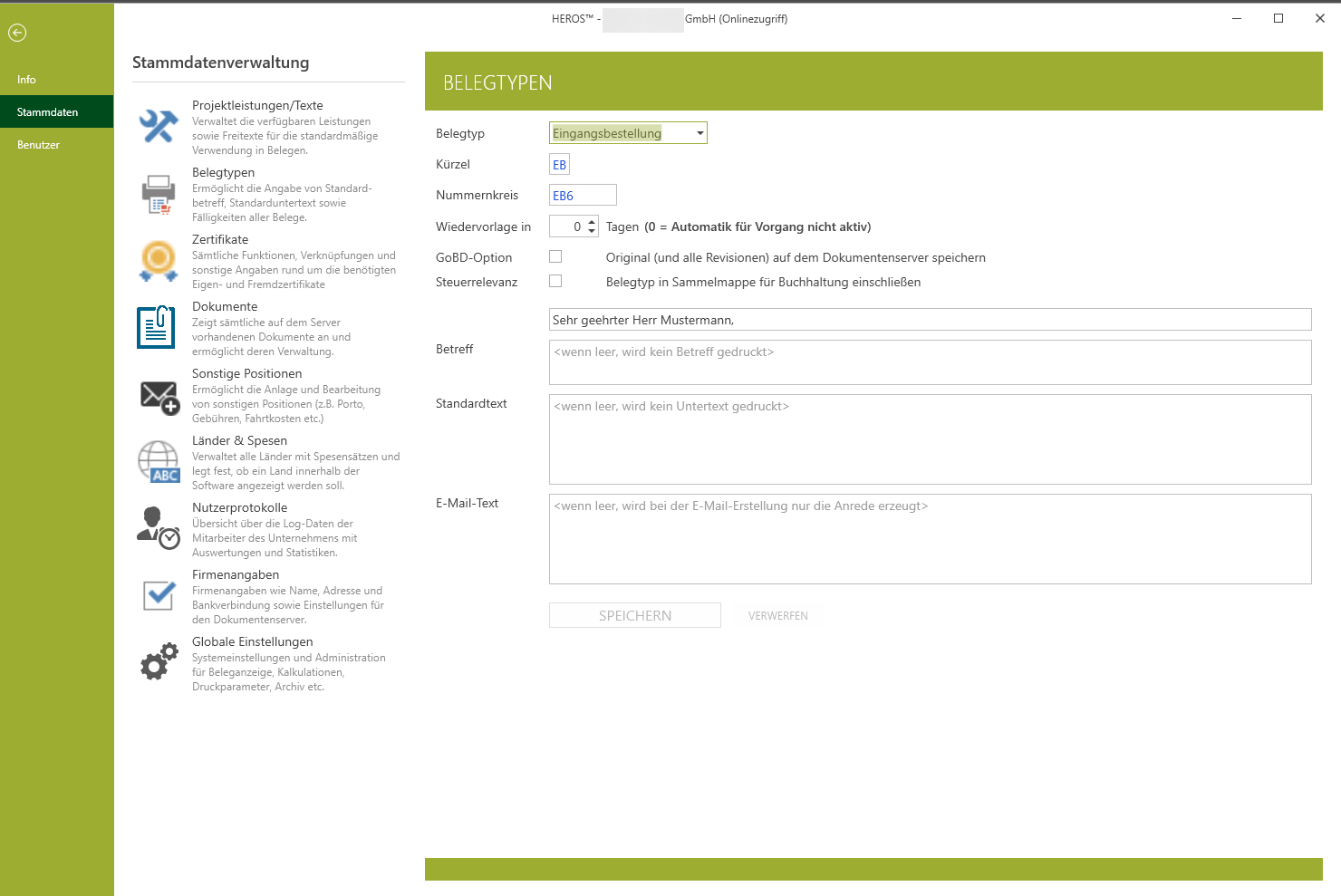This screenshot has width=1341, height=896.
Task: Click the Firmenangaben checkmark icon
Action: 159,595
